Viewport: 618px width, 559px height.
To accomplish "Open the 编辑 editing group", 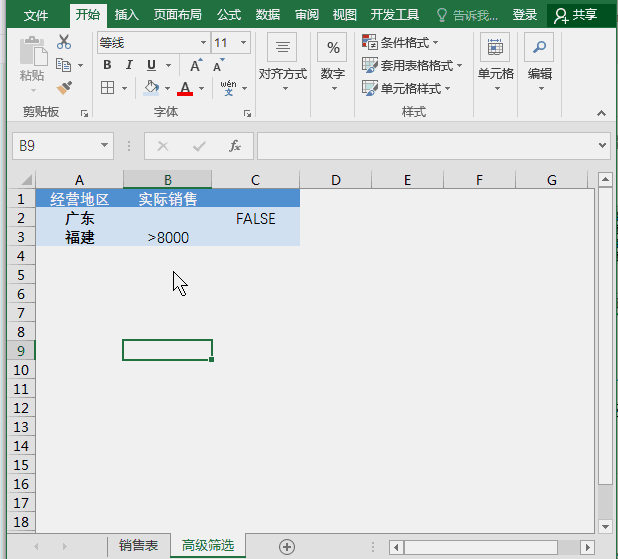I will point(540,63).
